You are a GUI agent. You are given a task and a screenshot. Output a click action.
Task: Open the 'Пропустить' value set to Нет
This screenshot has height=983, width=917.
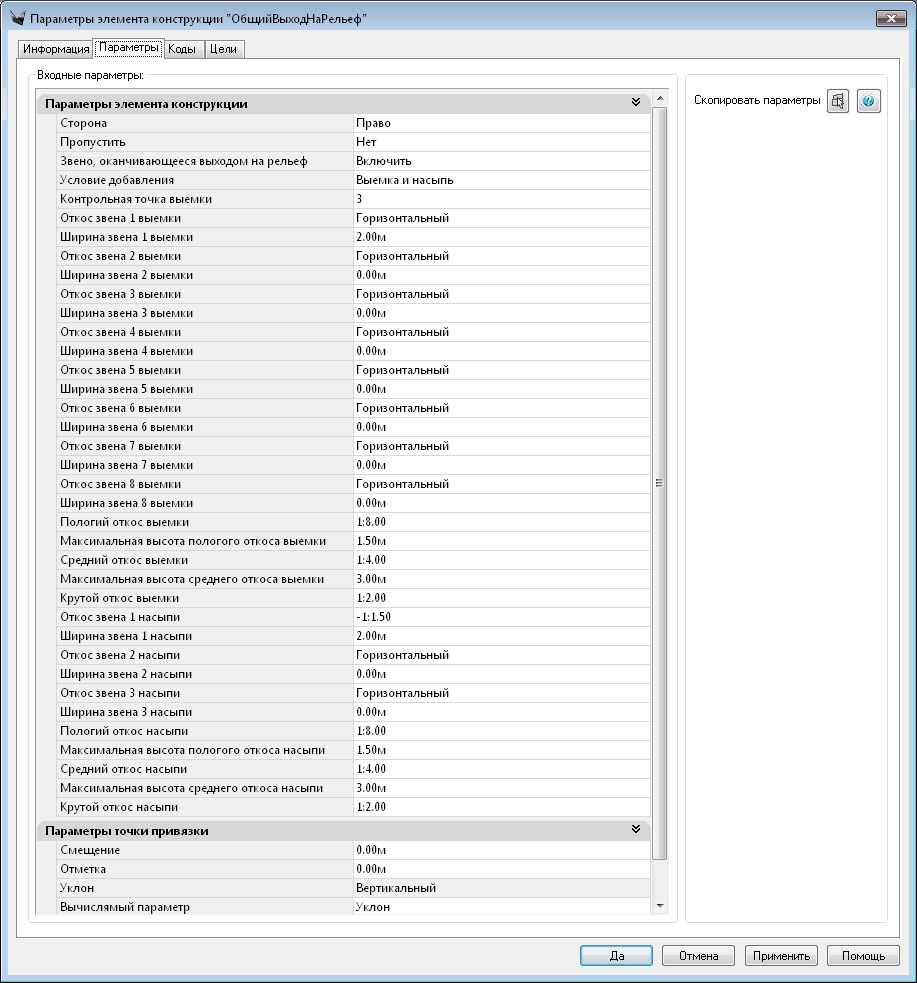tap(500, 142)
